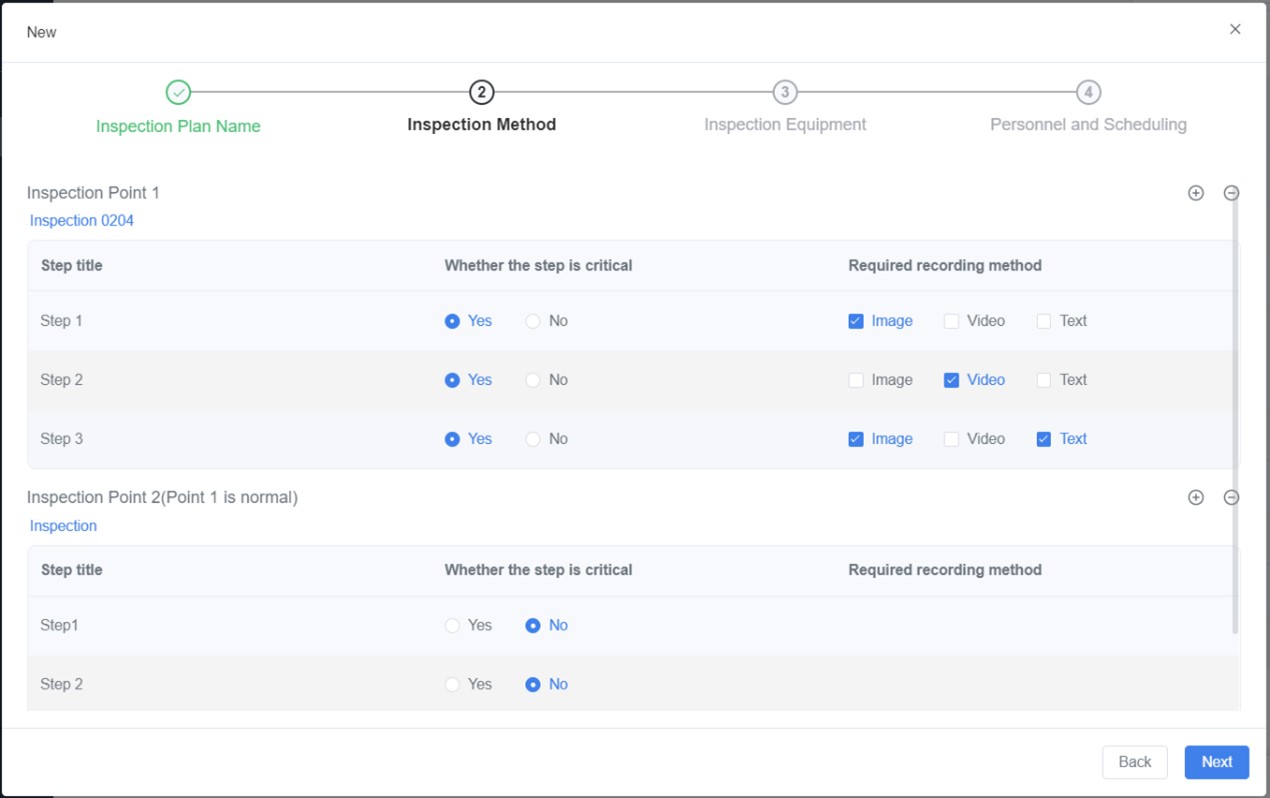Click the remove icon for Inspection Point 2
The height and width of the screenshot is (798, 1270).
(1232, 496)
